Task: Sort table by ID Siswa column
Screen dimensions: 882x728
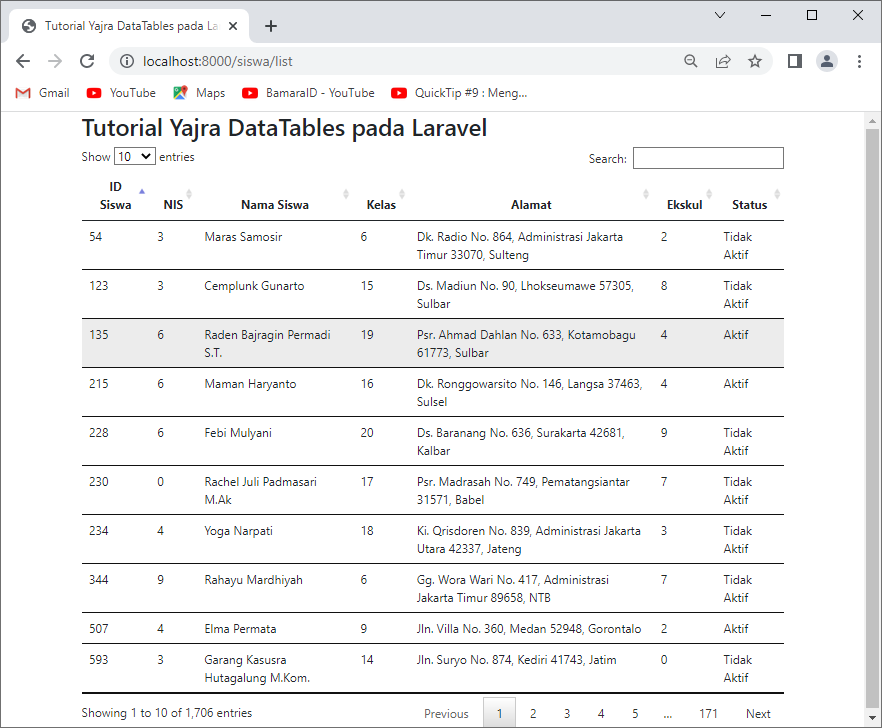Action: coord(116,195)
